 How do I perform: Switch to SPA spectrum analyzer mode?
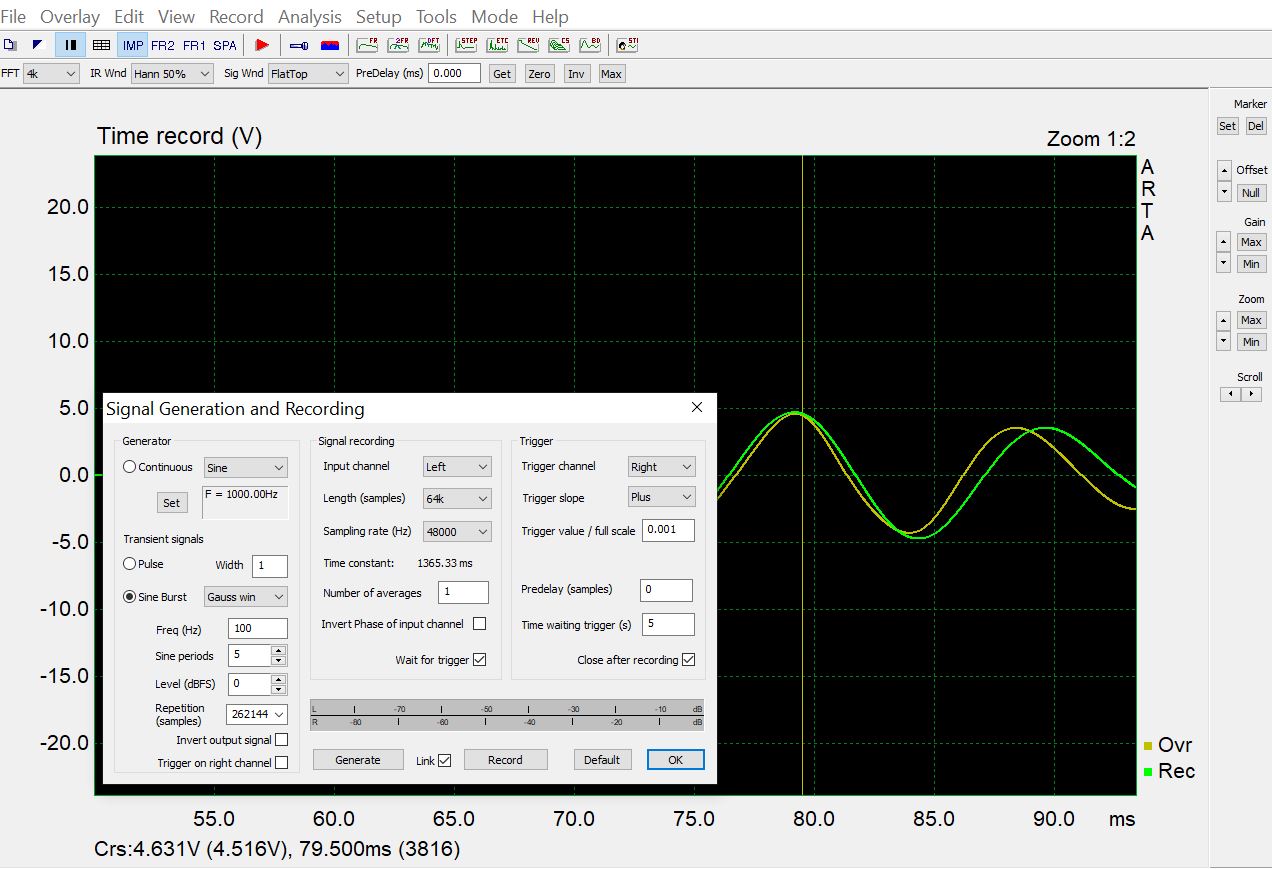click(x=225, y=45)
